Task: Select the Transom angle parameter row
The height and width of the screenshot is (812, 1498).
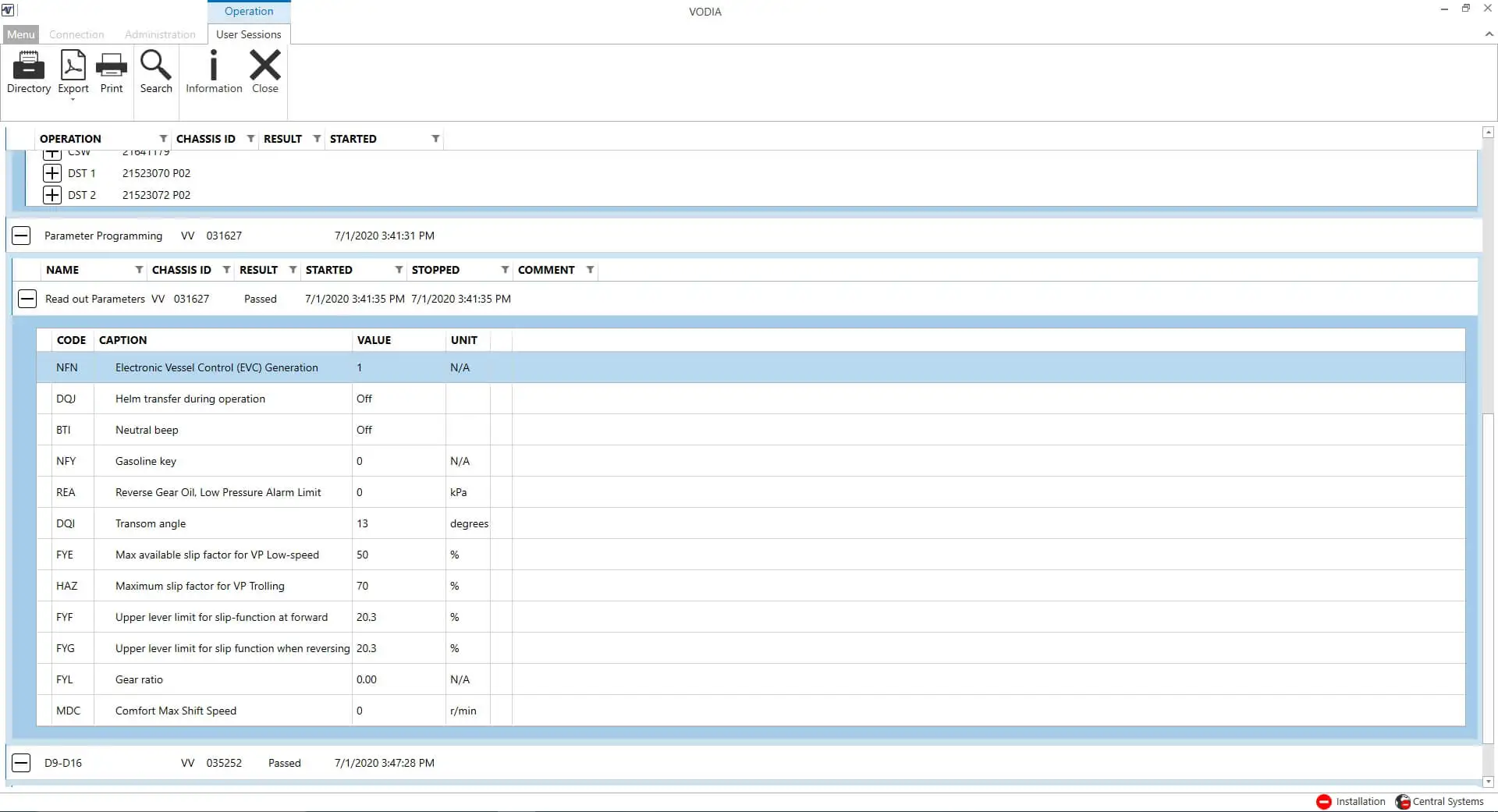Action: pos(234,523)
